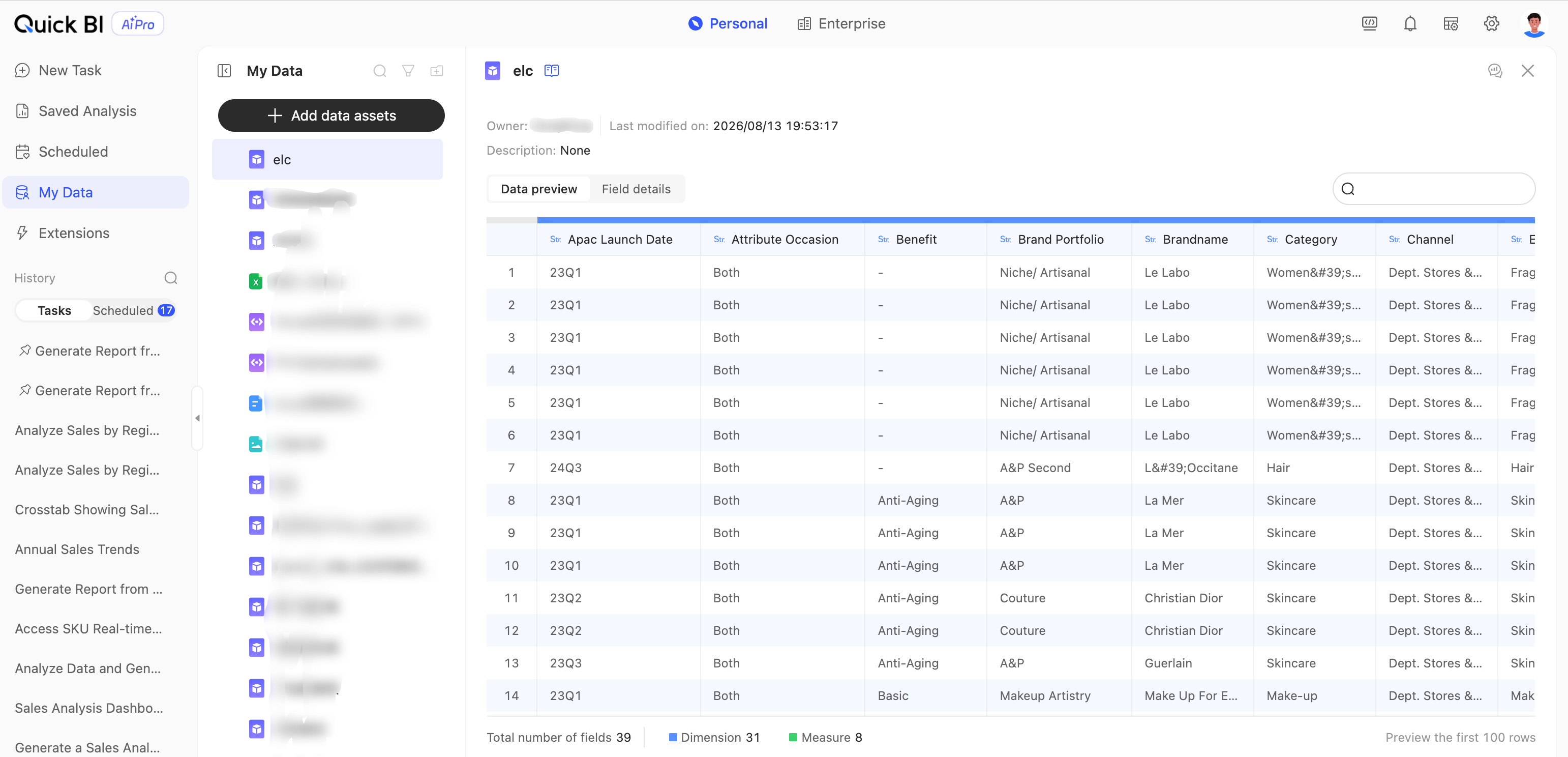Open the settings gear
The height and width of the screenshot is (757, 1568).
point(1491,24)
